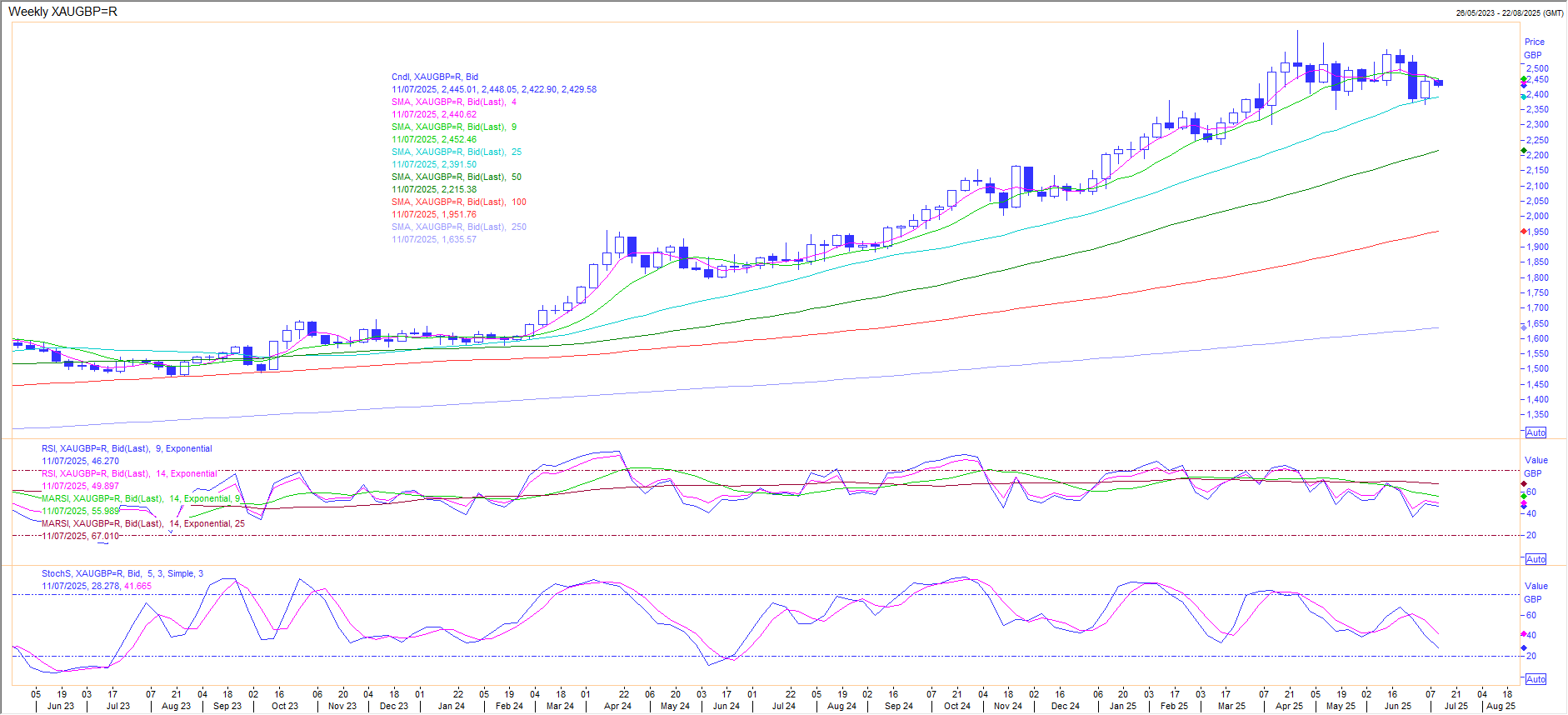
Task: Click the Oct 23 label on time axis
Action: (285, 706)
